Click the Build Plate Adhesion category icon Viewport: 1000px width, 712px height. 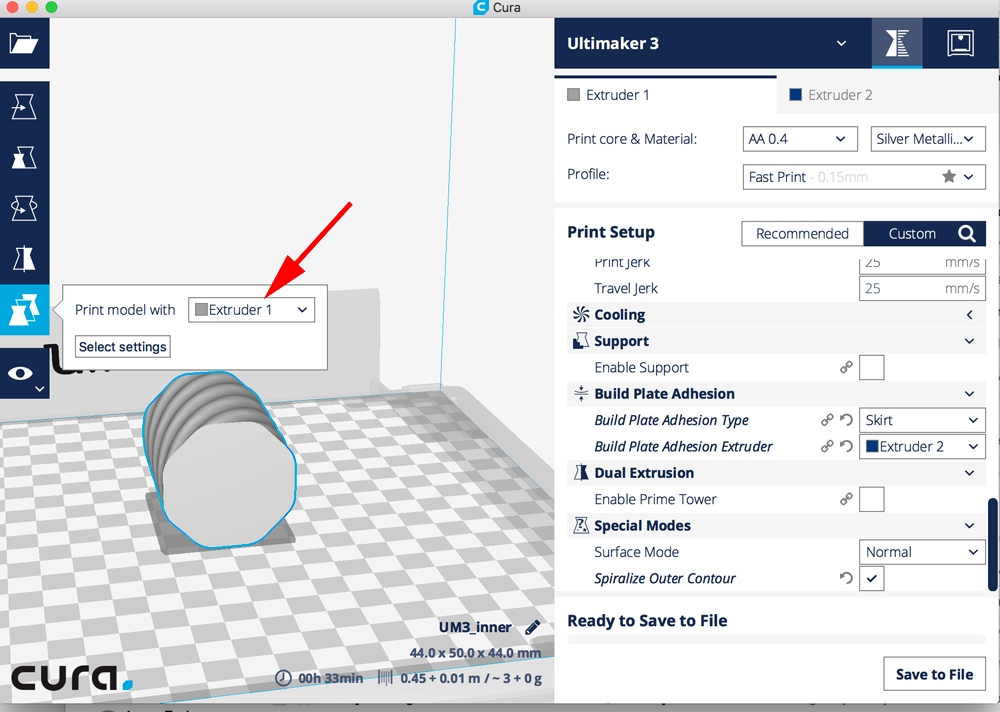pos(581,394)
